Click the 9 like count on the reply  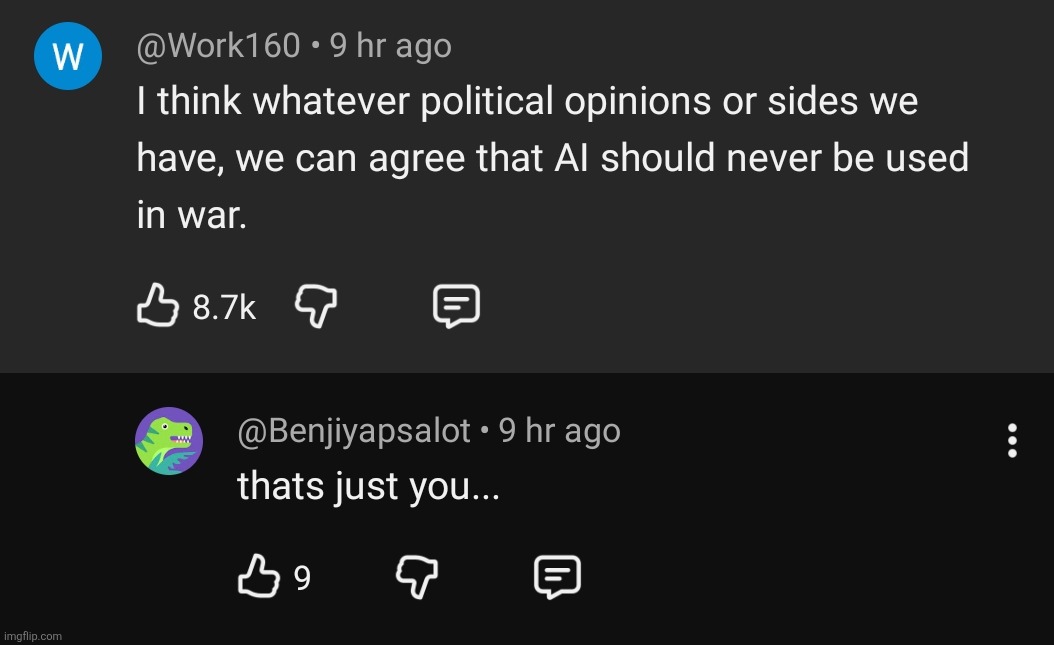pos(302,579)
